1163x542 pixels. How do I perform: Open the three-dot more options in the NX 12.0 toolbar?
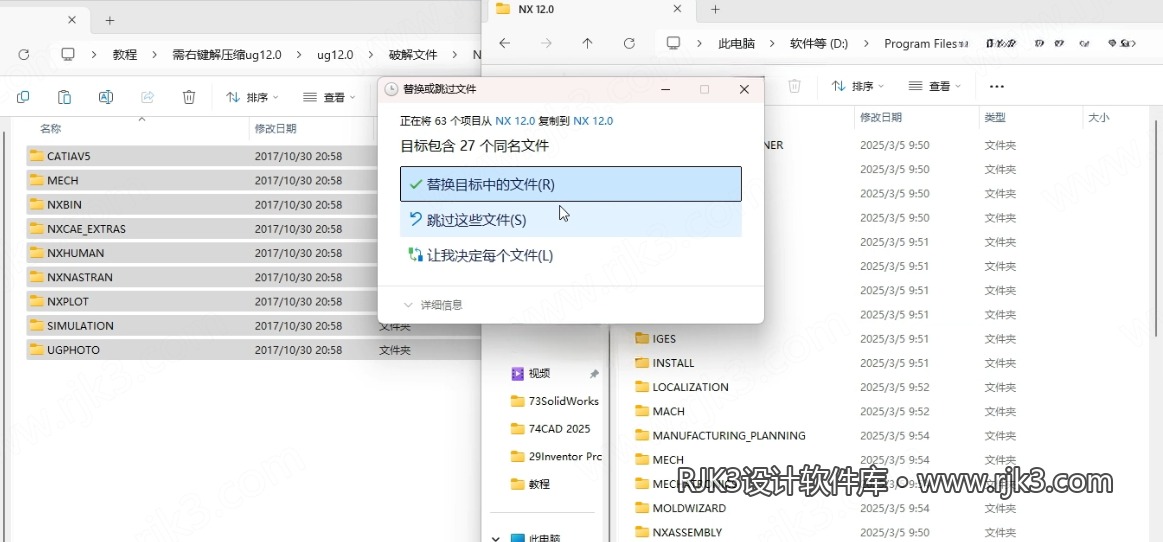click(x=997, y=86)
